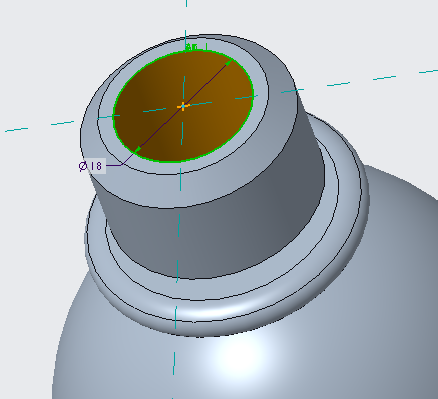
Task: Click the yellow center point marker
Action: tap(183, 106)
